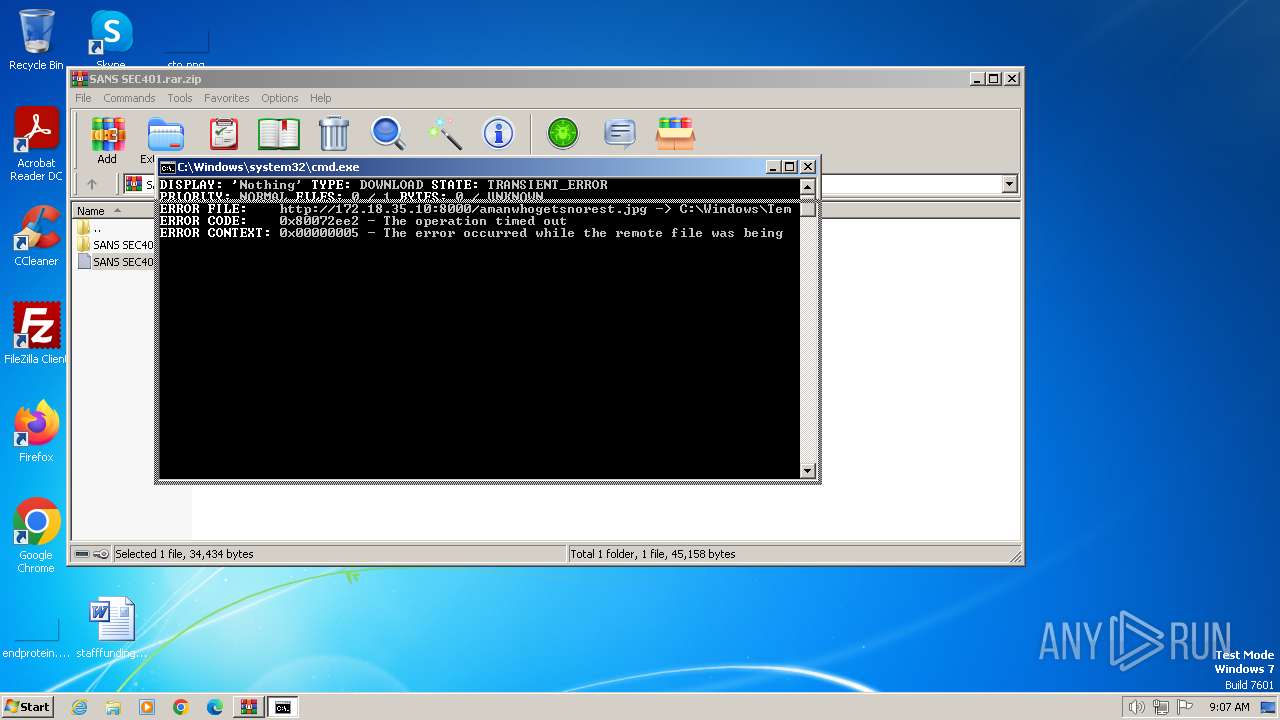Open the Commands menu
The height and width of the screenshot is (720, 1280).
point(129,98)
